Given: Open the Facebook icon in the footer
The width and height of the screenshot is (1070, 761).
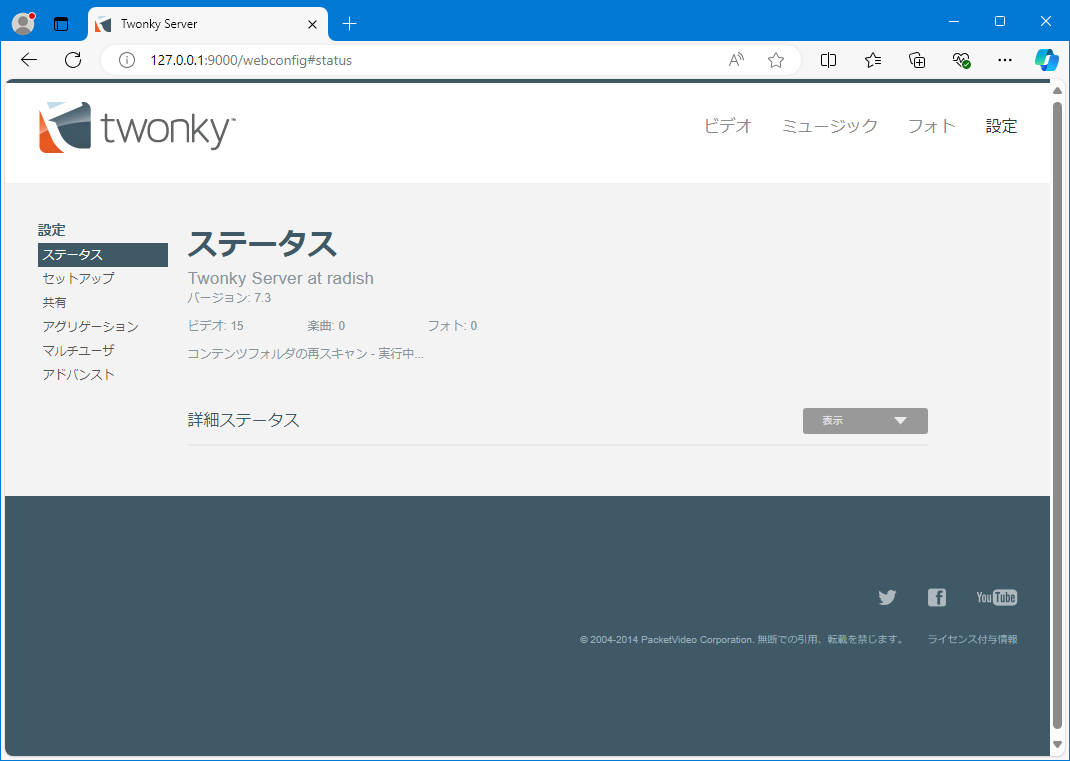Looking at the screenshot, I should [x=937, y=597].
